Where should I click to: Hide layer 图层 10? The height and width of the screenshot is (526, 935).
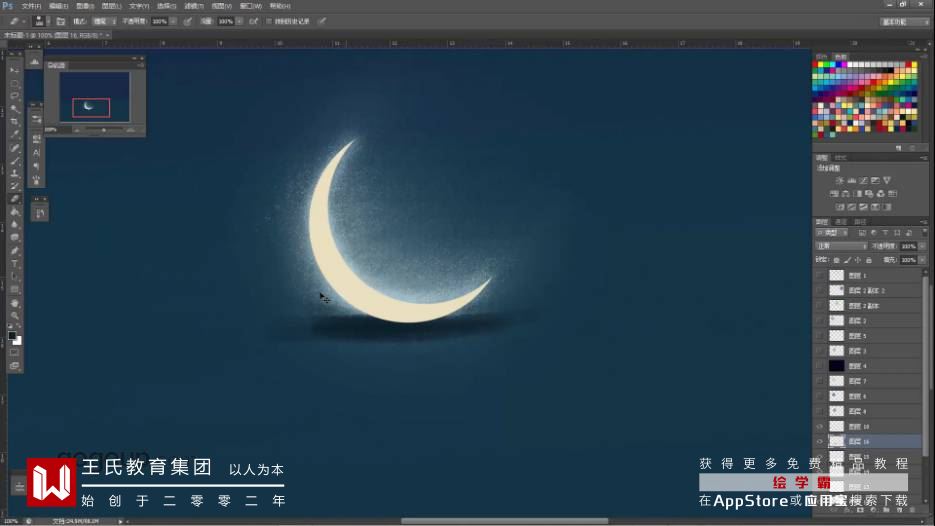(820, 426)
